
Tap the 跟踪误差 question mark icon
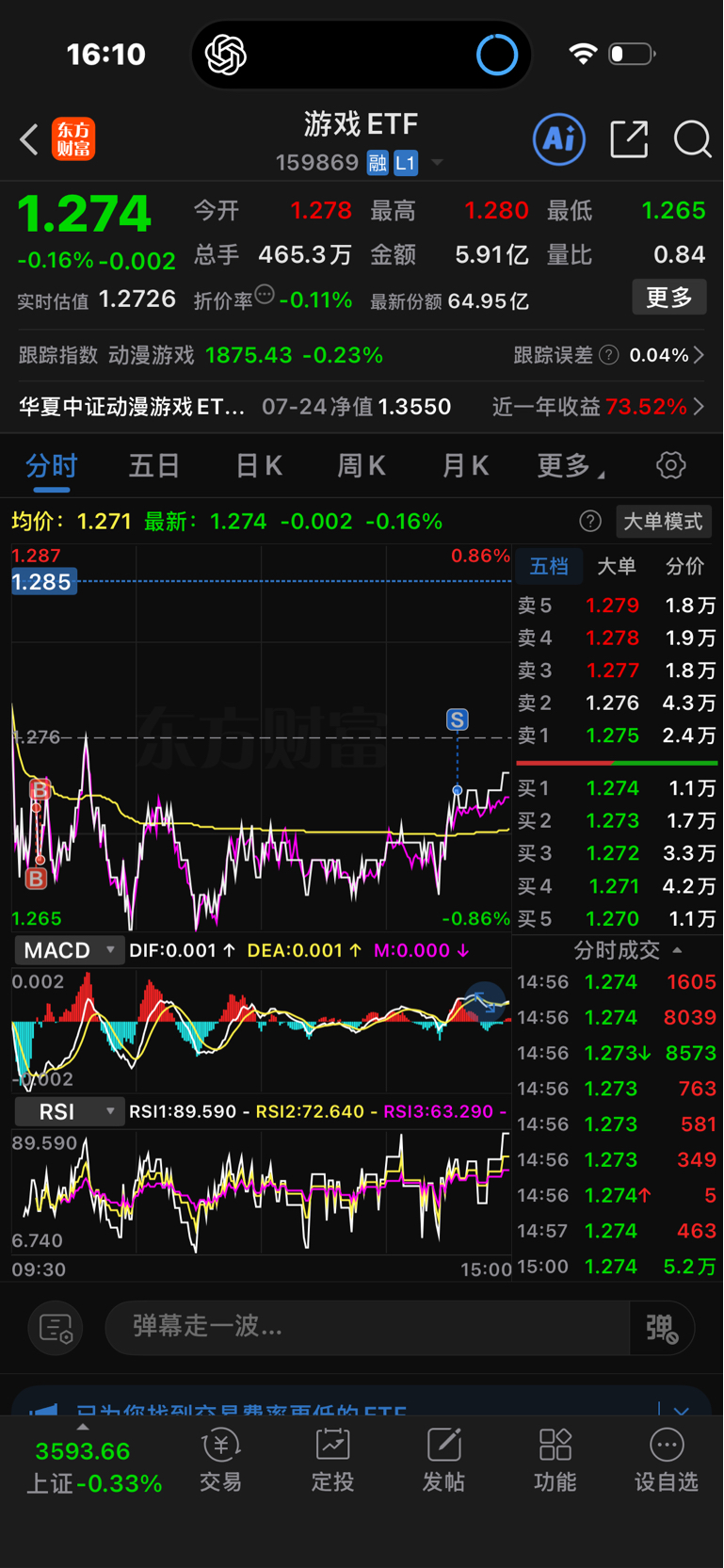609,355
